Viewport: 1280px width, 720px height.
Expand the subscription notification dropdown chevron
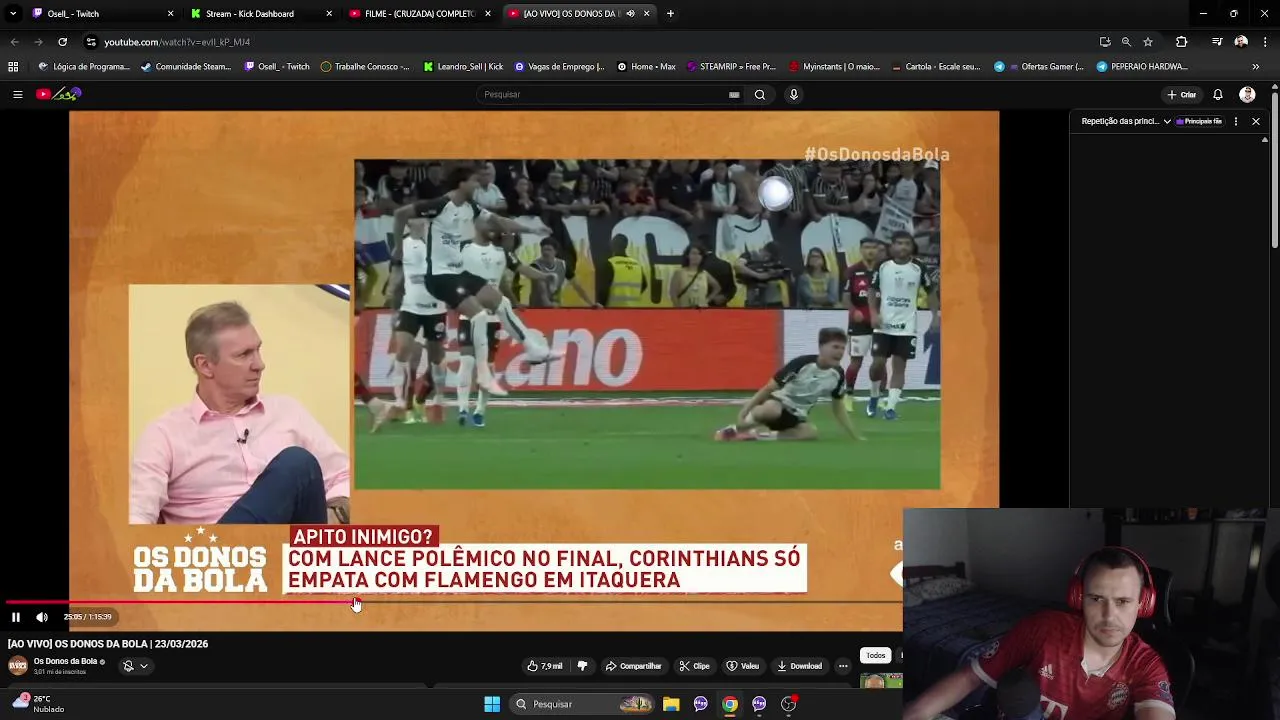click(144, 666)
